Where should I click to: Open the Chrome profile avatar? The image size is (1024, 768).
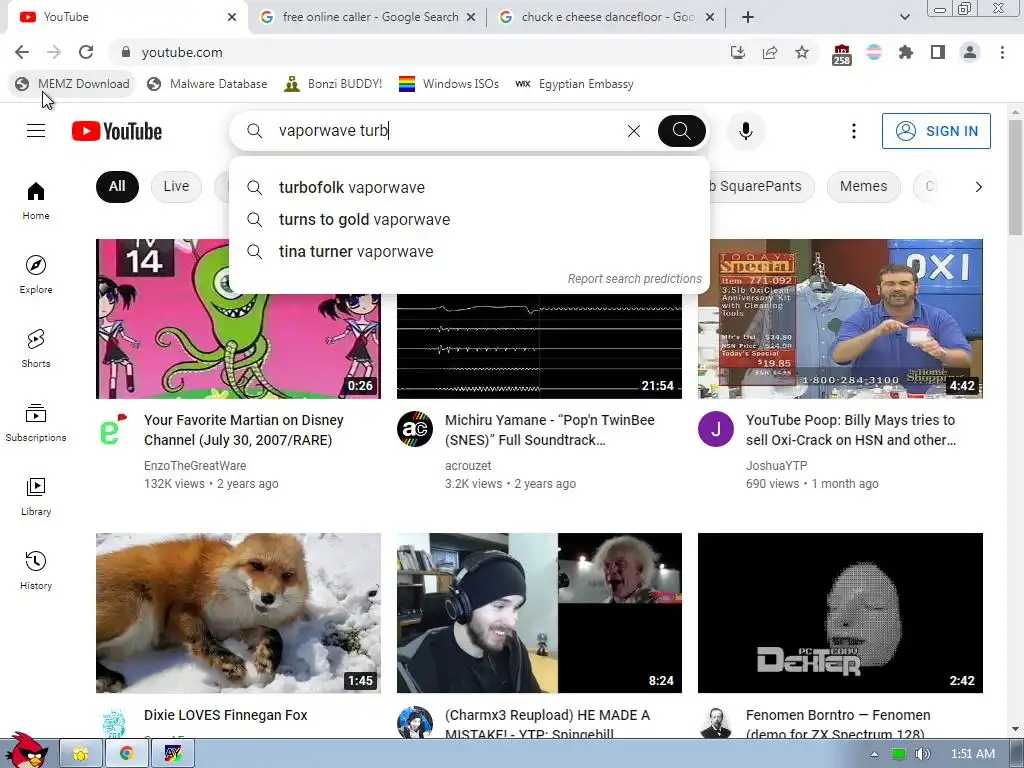pos(970,52)
